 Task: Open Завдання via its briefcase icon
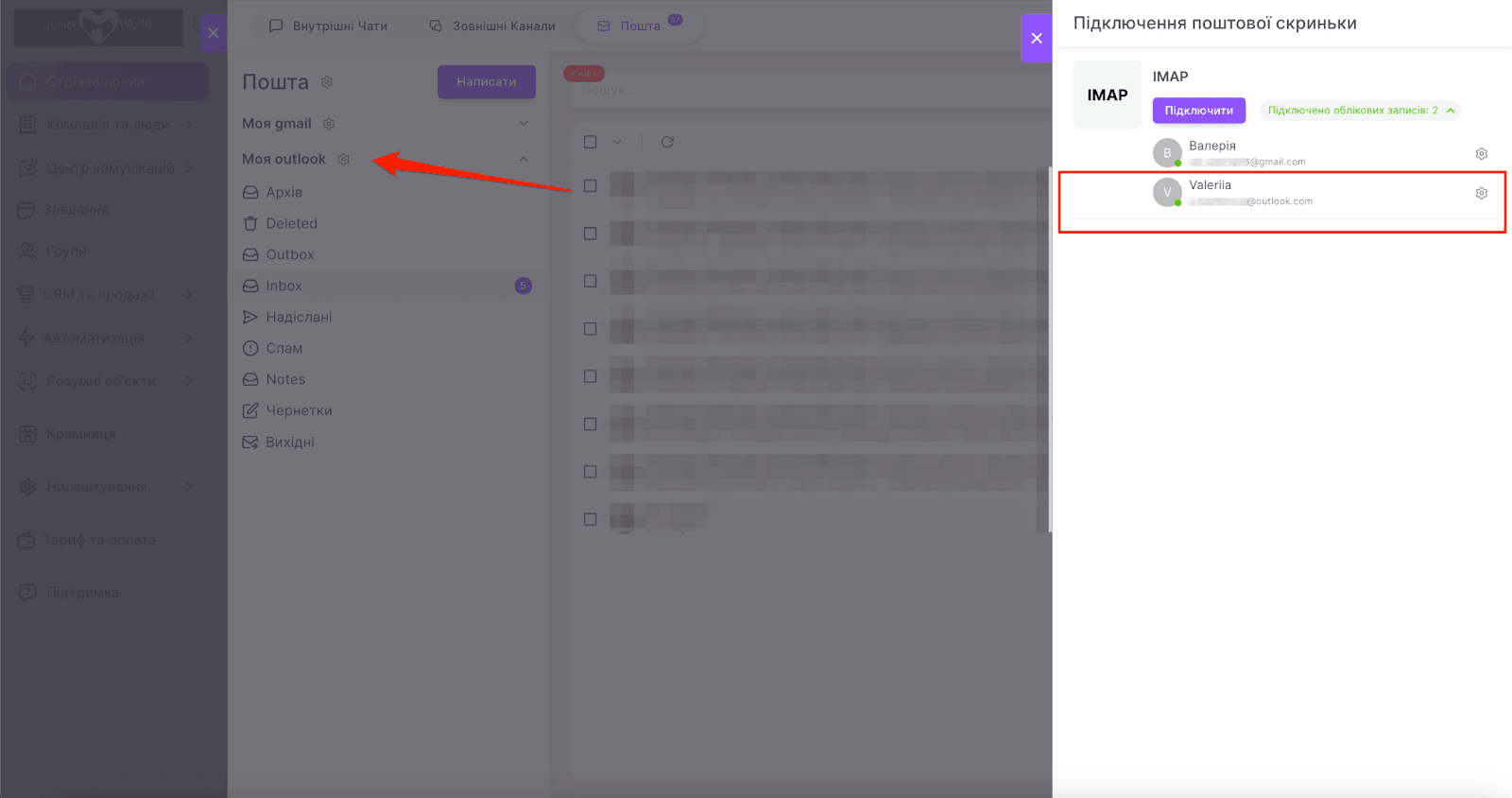pyautogui.click(x=26, y=209)
